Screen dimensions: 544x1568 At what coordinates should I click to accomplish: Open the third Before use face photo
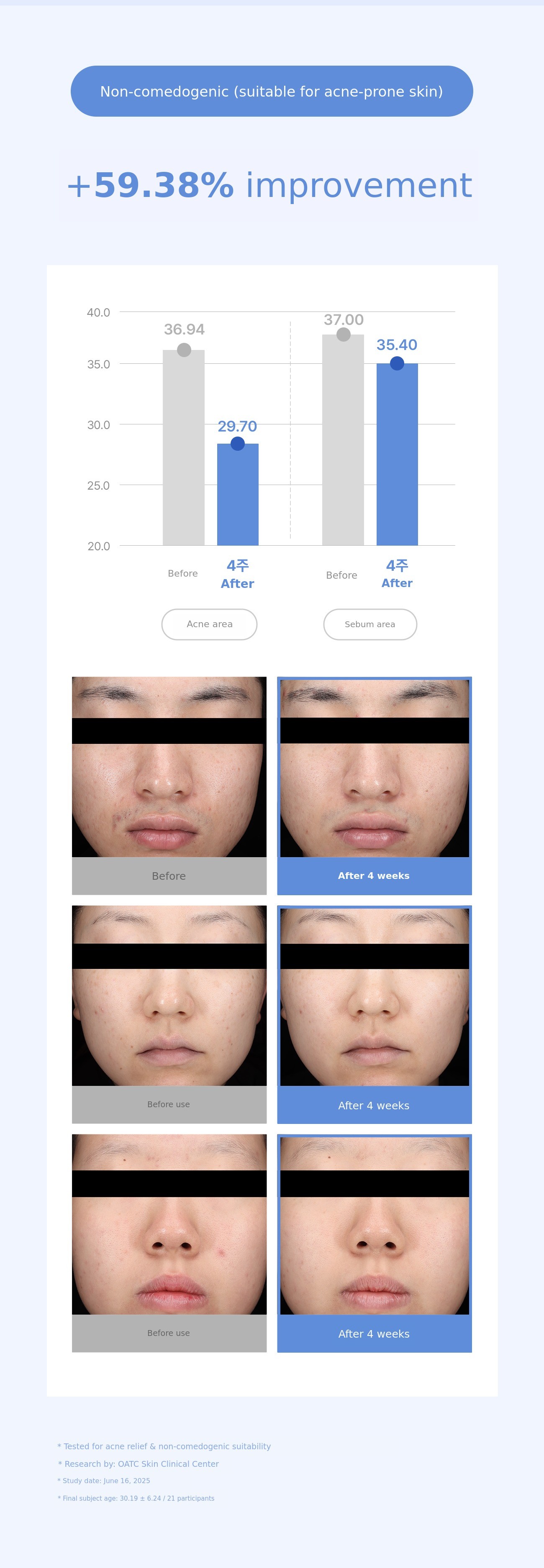[x=169, y=1224]
